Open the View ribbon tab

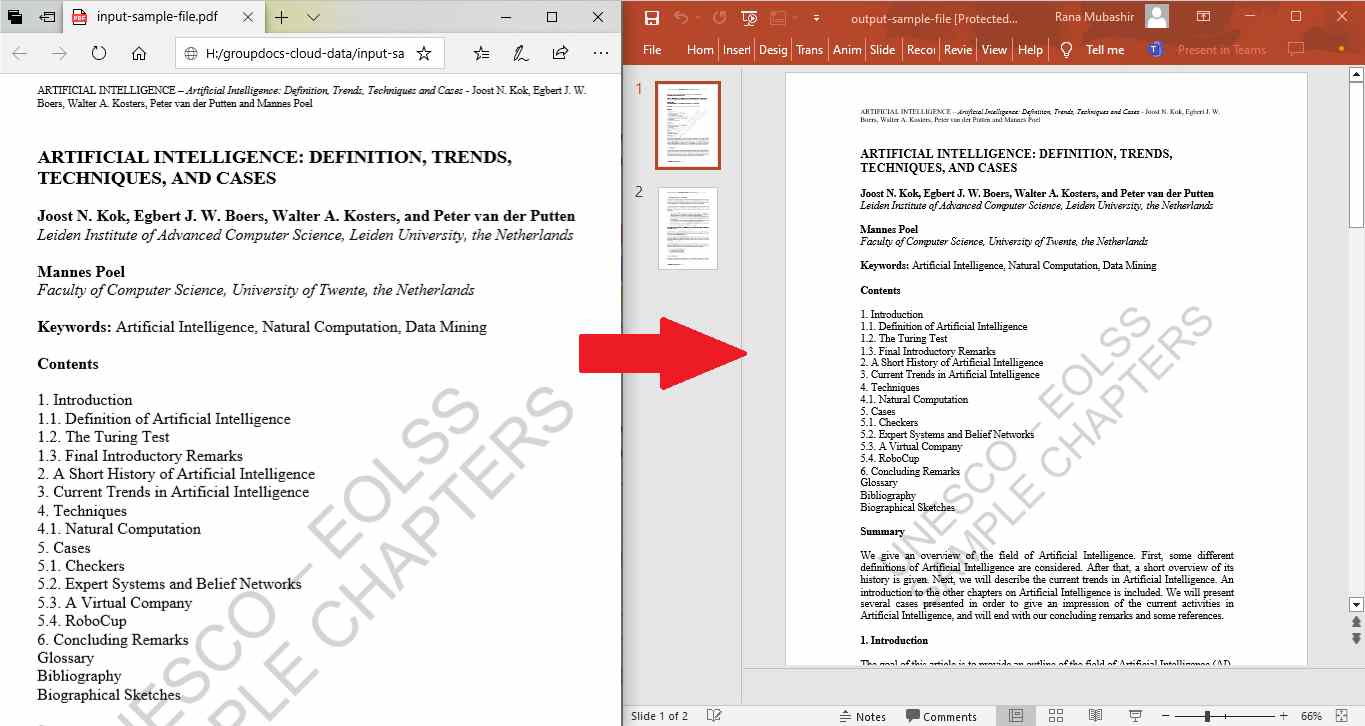click(x=994, y=50)
